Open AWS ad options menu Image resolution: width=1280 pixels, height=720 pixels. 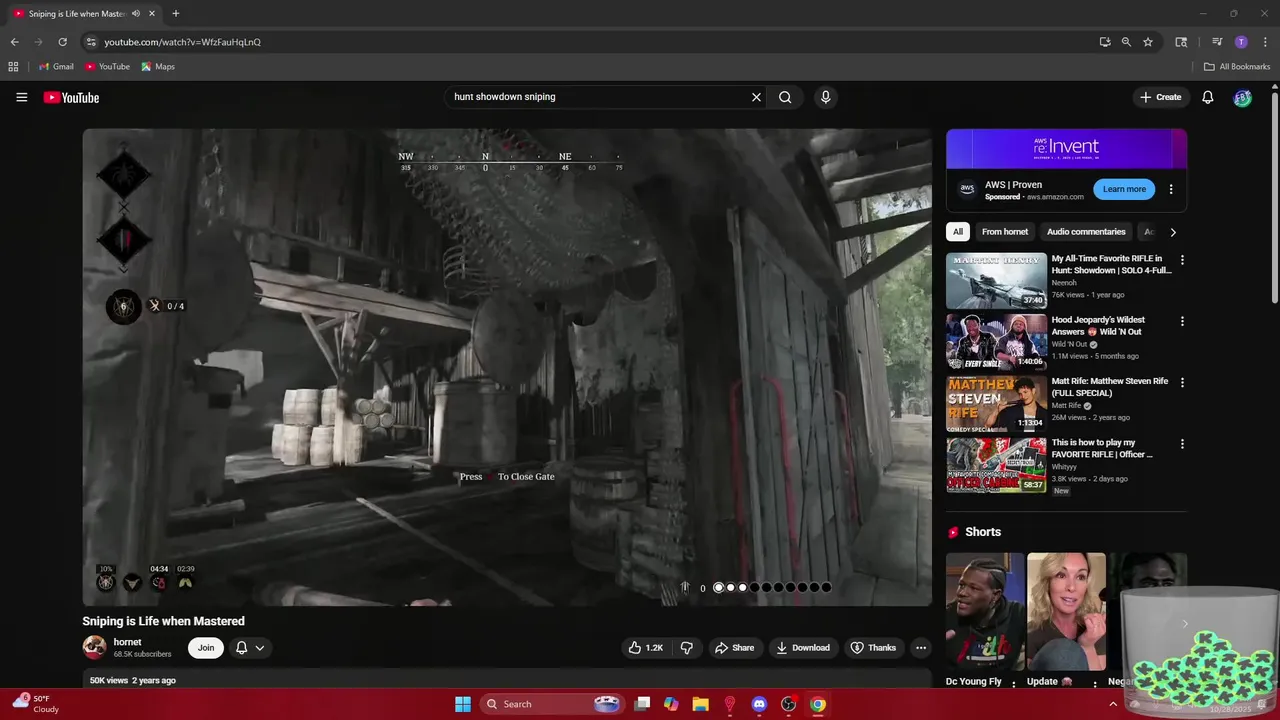point(1171,189)
